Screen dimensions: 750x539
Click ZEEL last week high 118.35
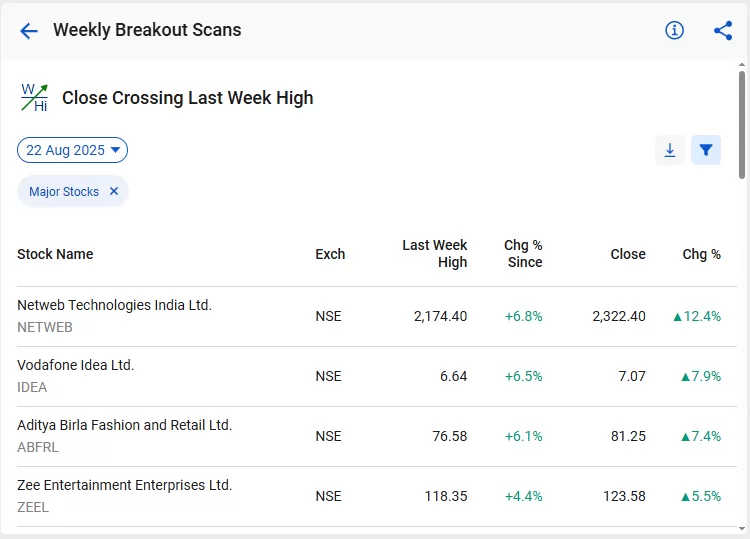pos(446,496)
